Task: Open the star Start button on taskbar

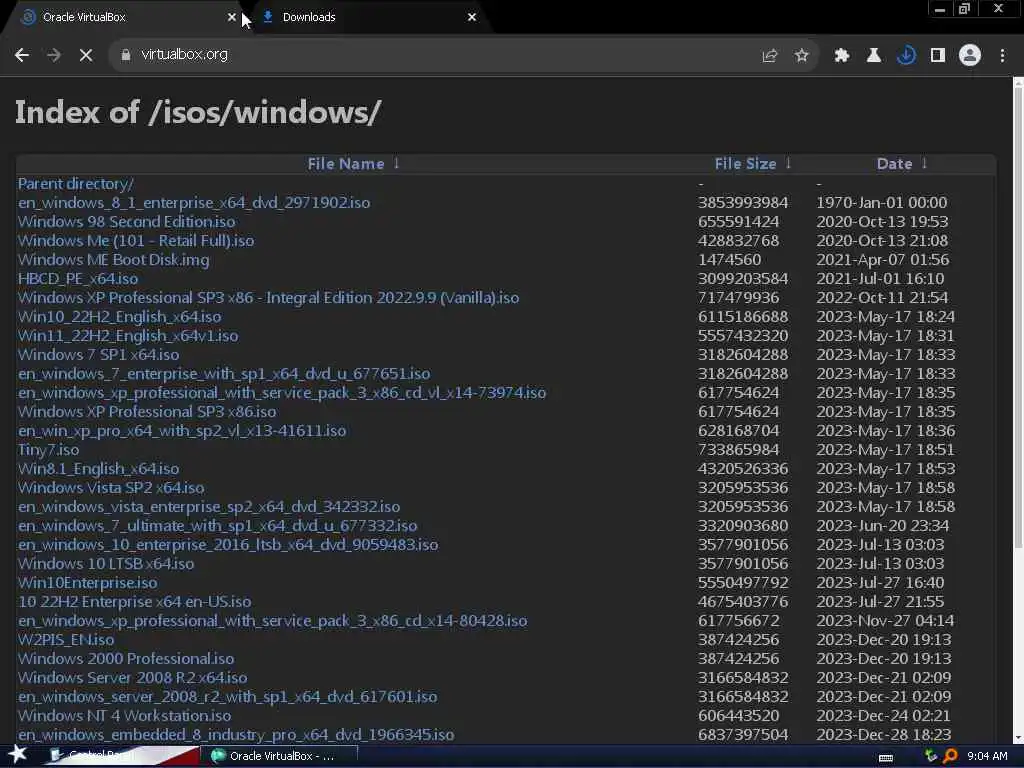Action: (17, 754)
